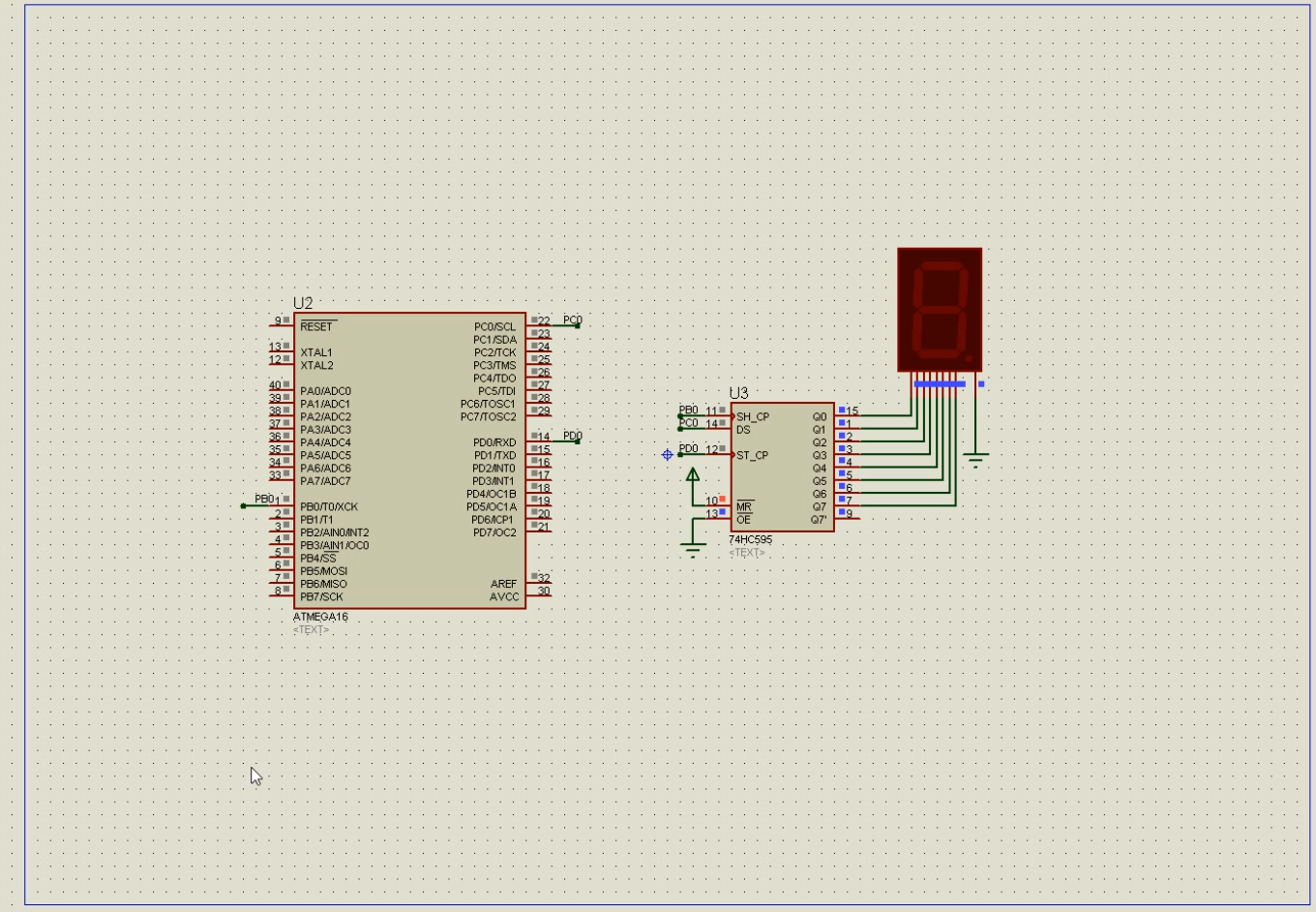
Task: Click the PC0 net label beside U3
Action: pyautogui.click(x=688, y=422)
